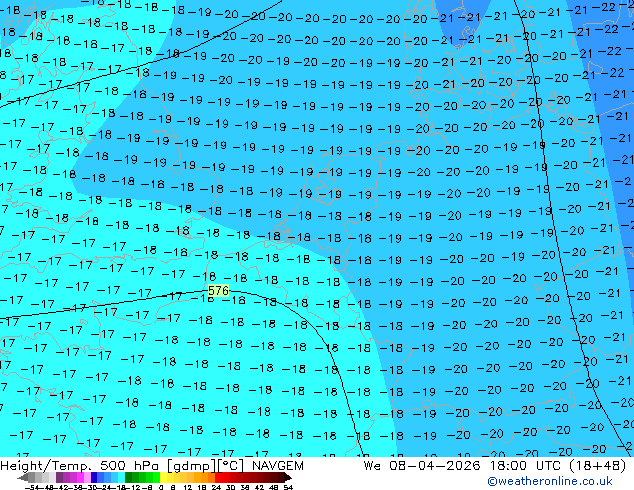Open the weatheronline.co.uk copyright link

point(550,481)
